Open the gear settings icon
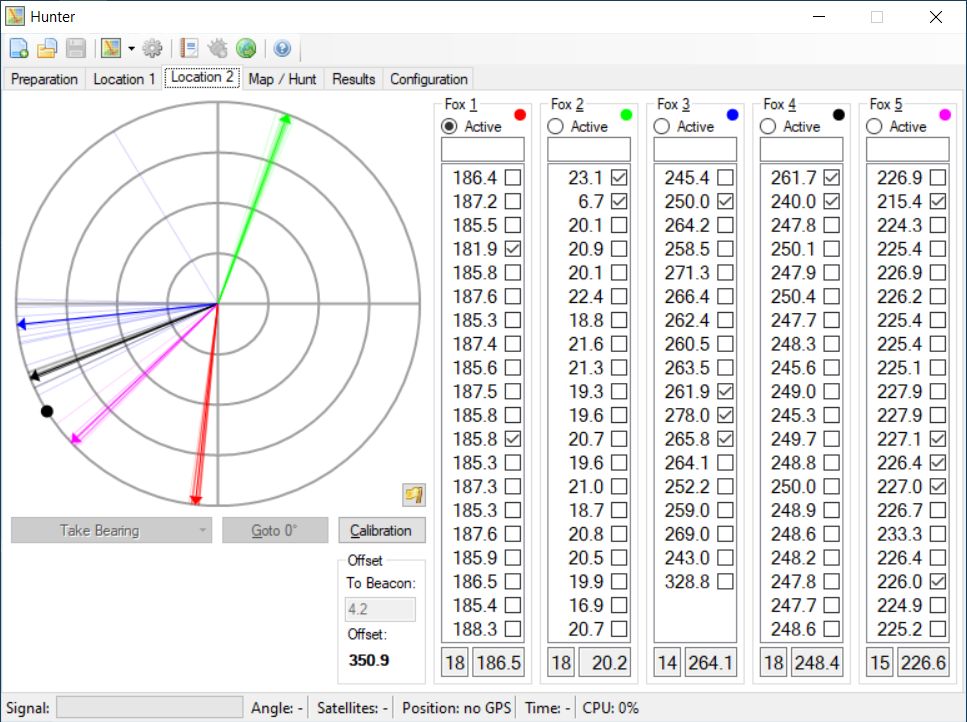The height and width of the screenshot is (722, 967). [152, 48]
